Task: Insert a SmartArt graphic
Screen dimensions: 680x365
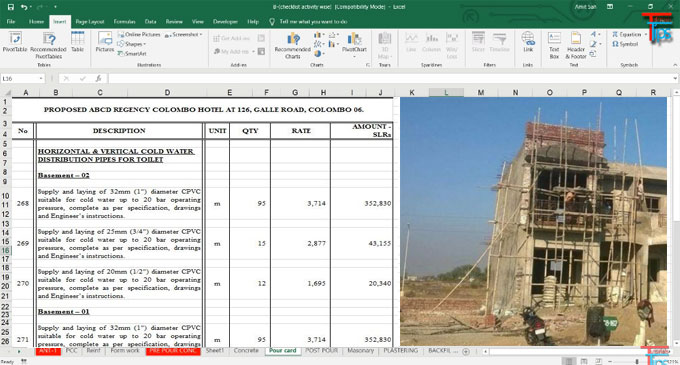Action: (x=132, y=54)
